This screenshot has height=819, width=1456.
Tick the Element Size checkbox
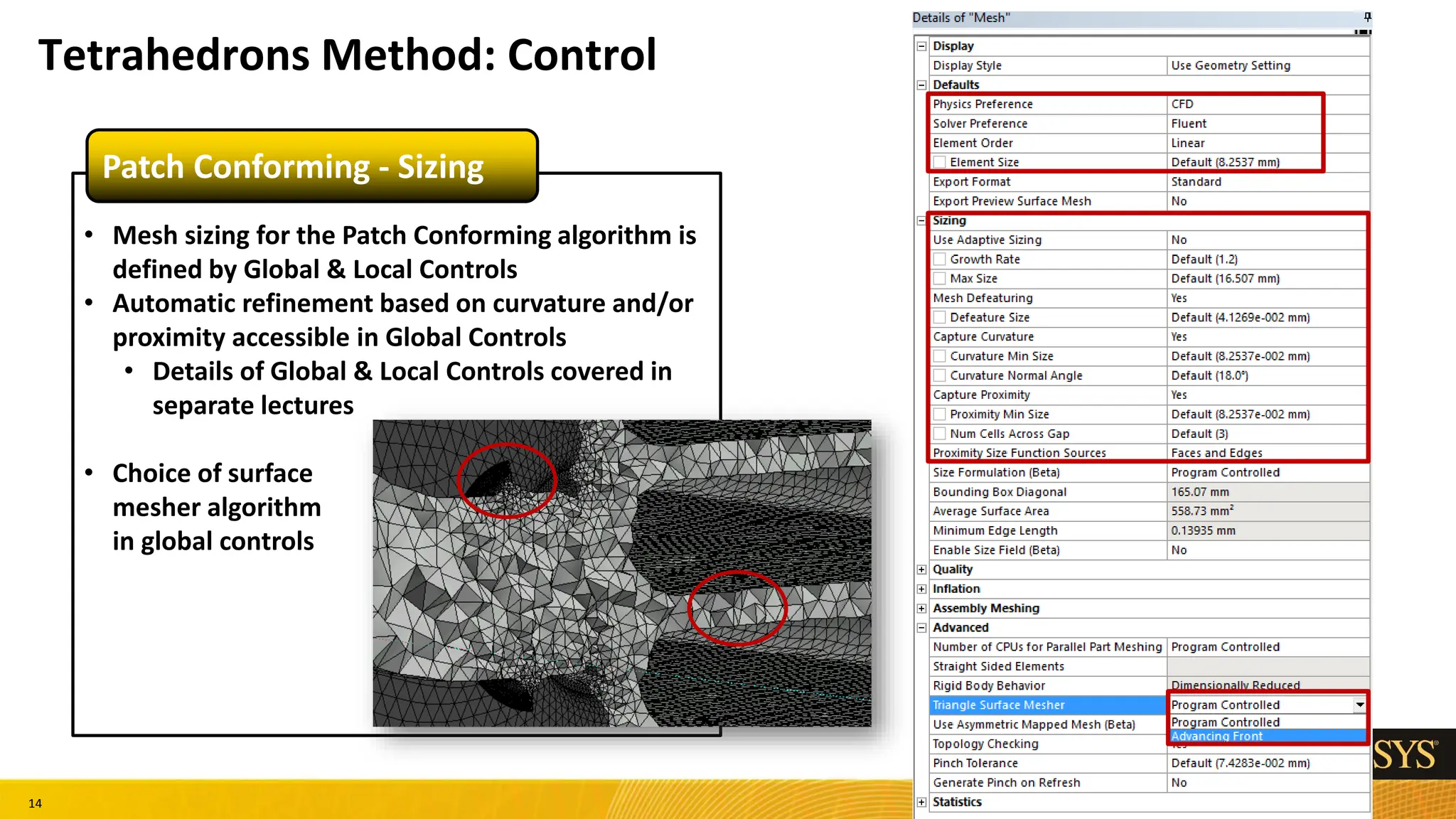pos(940,162)
